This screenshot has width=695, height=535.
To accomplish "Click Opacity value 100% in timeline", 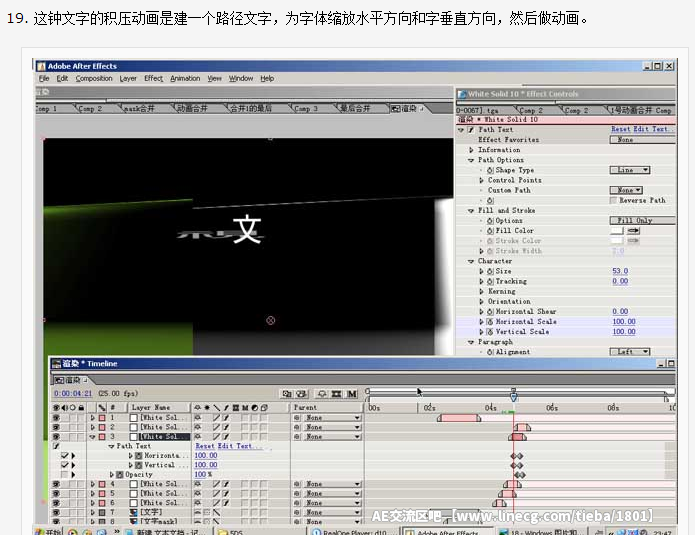I will coord(203,475).
